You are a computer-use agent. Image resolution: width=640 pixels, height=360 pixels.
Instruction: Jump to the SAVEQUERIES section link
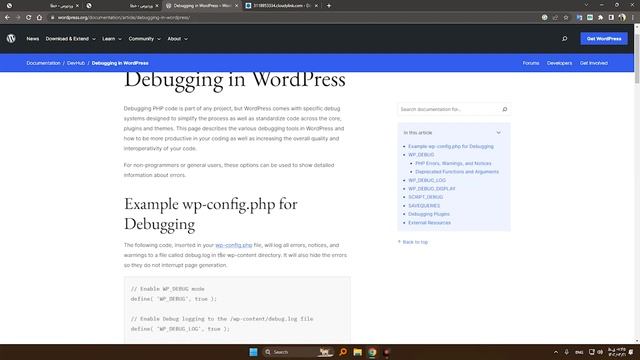tap(424, 206)
